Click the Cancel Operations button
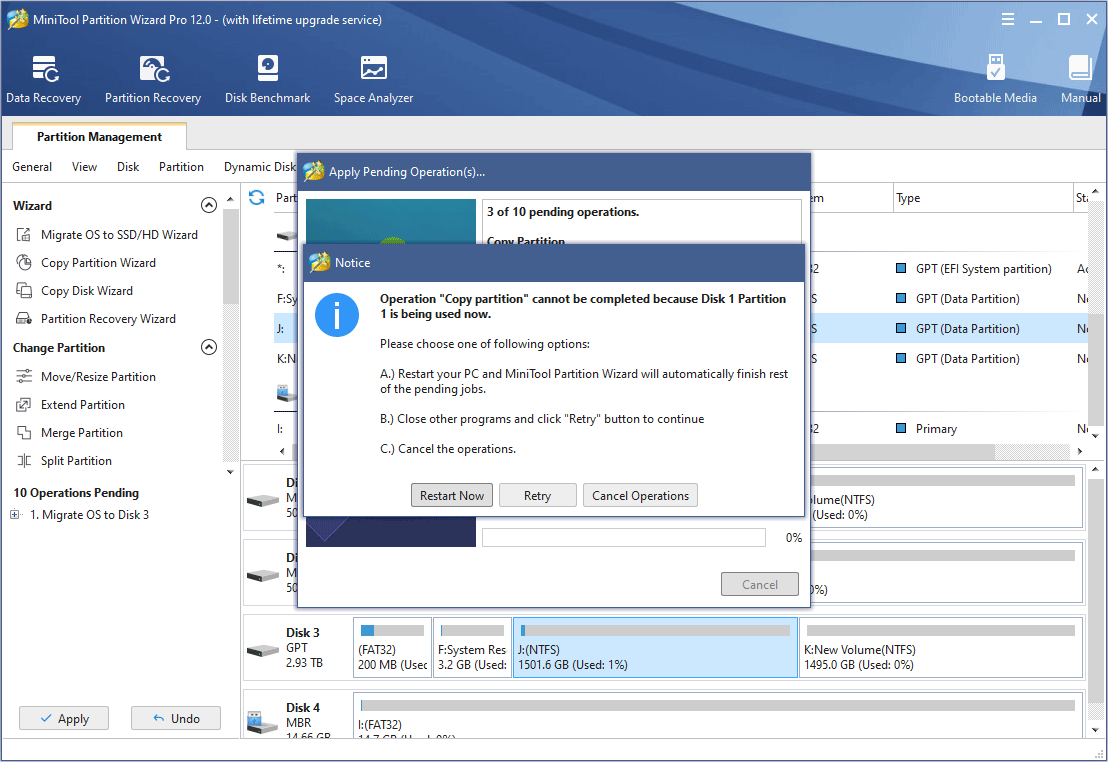 [640, 496]
